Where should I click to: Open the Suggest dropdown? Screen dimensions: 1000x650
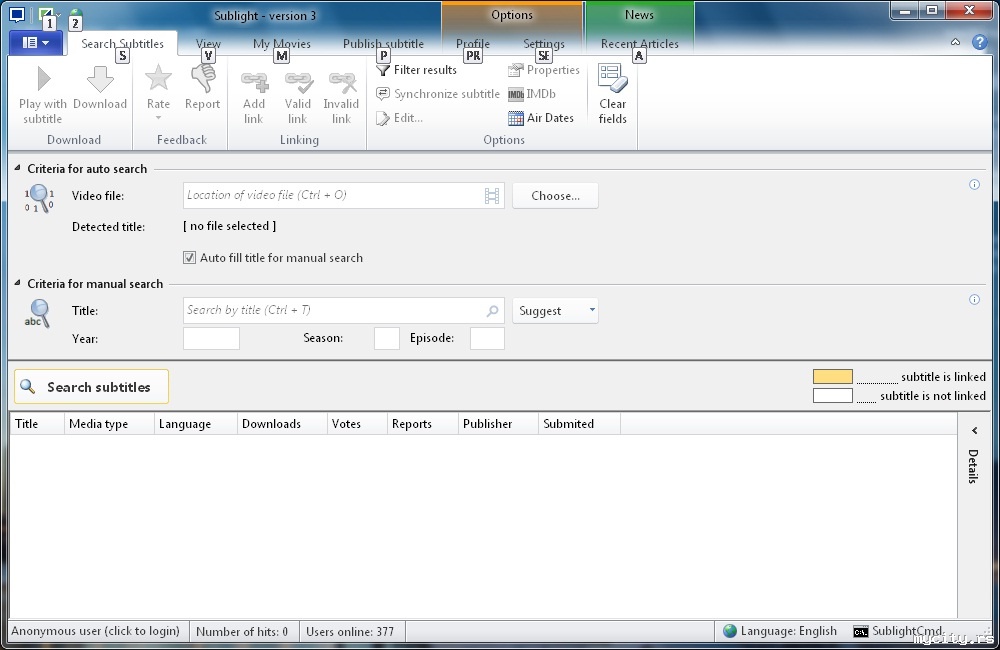tap(555, 311)
